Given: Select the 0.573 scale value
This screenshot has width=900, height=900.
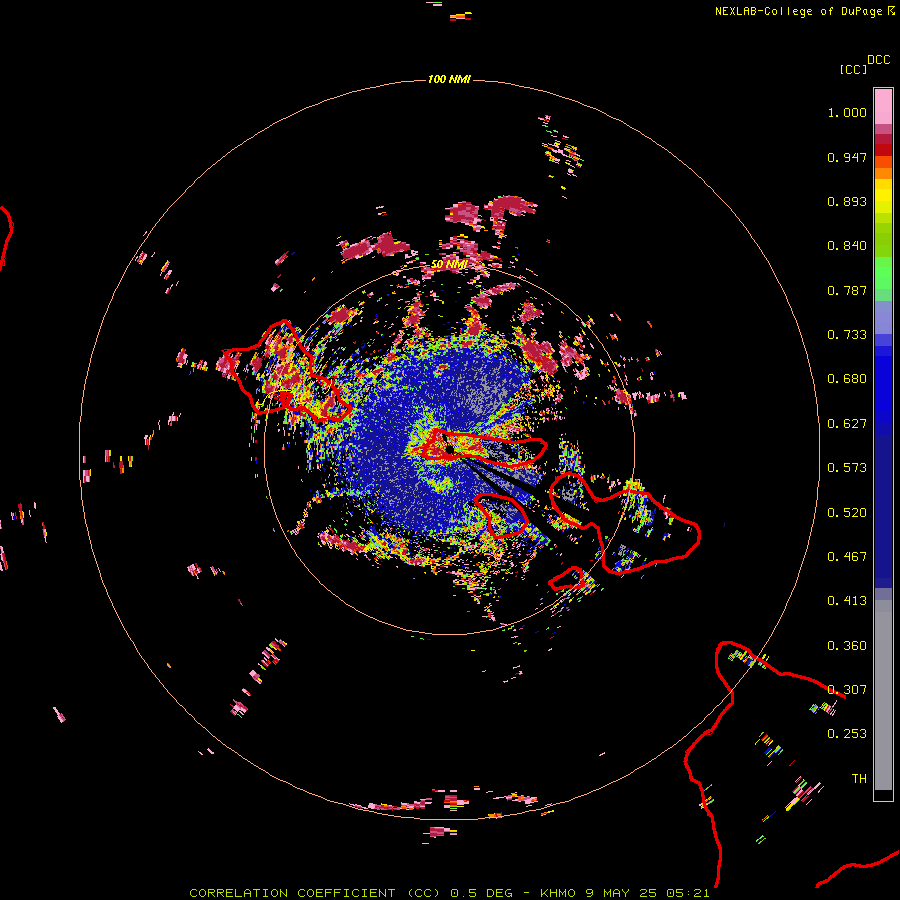Looking at the screenshot, I should tap(847, 468).
